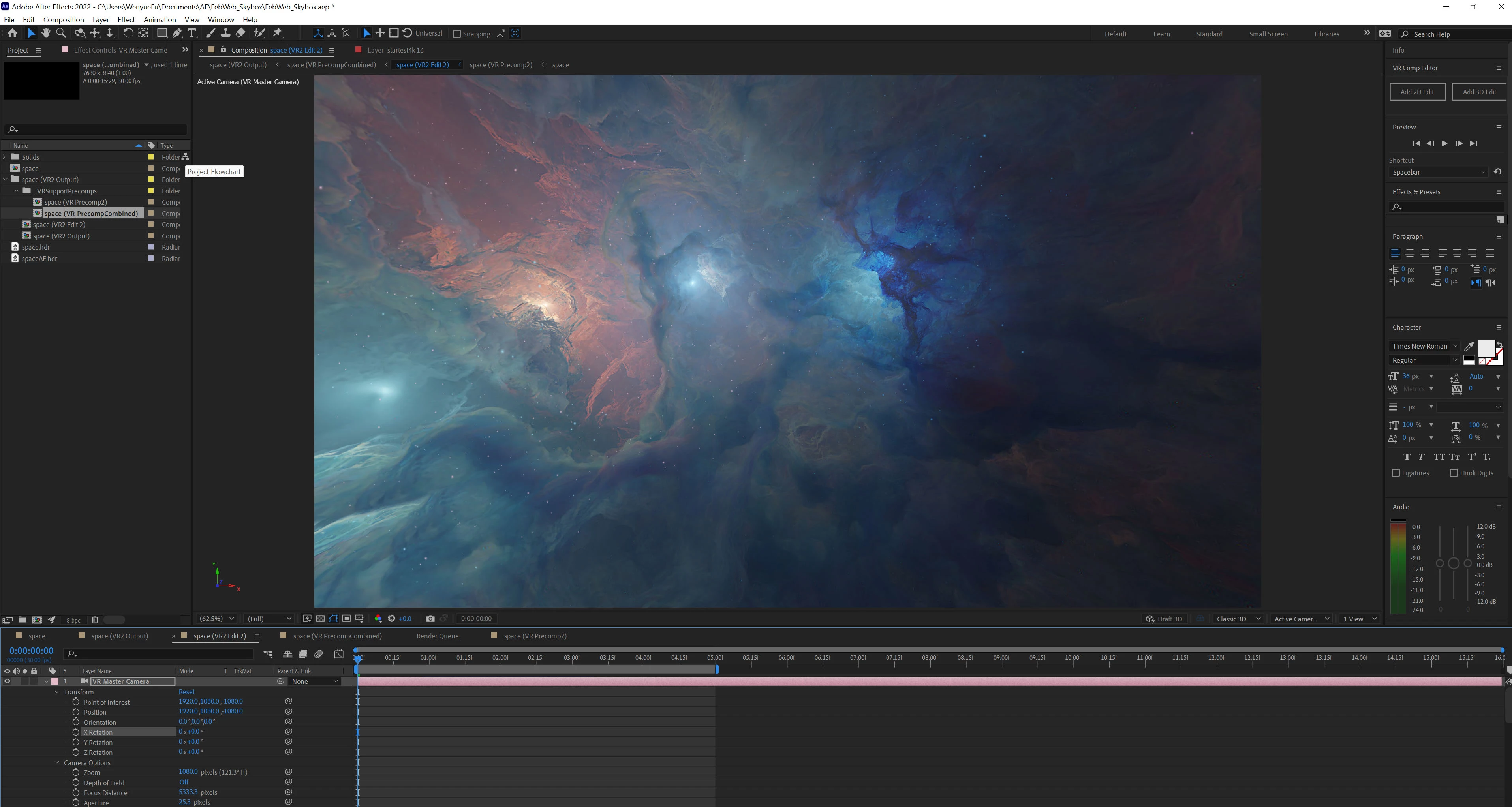Hide the VR Master Camera layer
1512x807 pixels.
point(7,681)
